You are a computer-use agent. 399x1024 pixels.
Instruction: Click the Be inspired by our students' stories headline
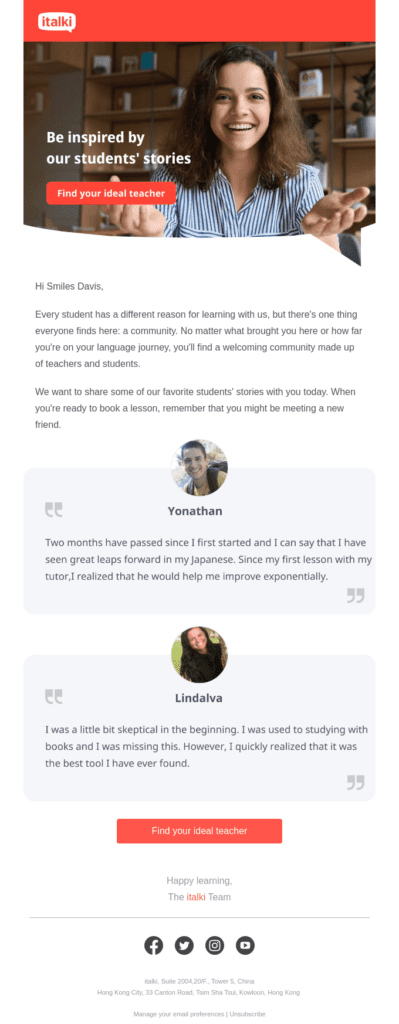(x=119, y=148)
